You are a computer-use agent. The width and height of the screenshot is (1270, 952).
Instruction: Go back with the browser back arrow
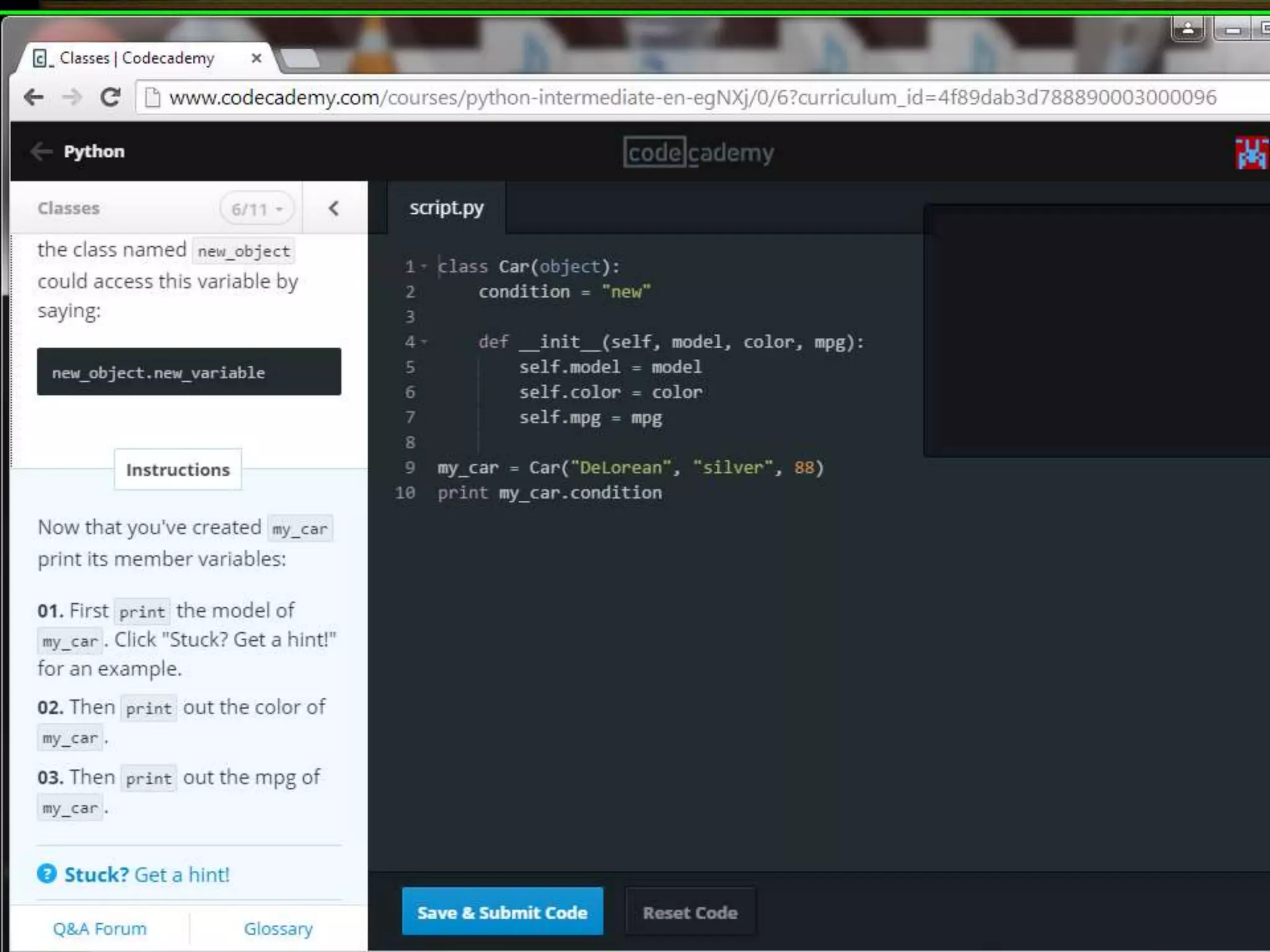[33, 97]
